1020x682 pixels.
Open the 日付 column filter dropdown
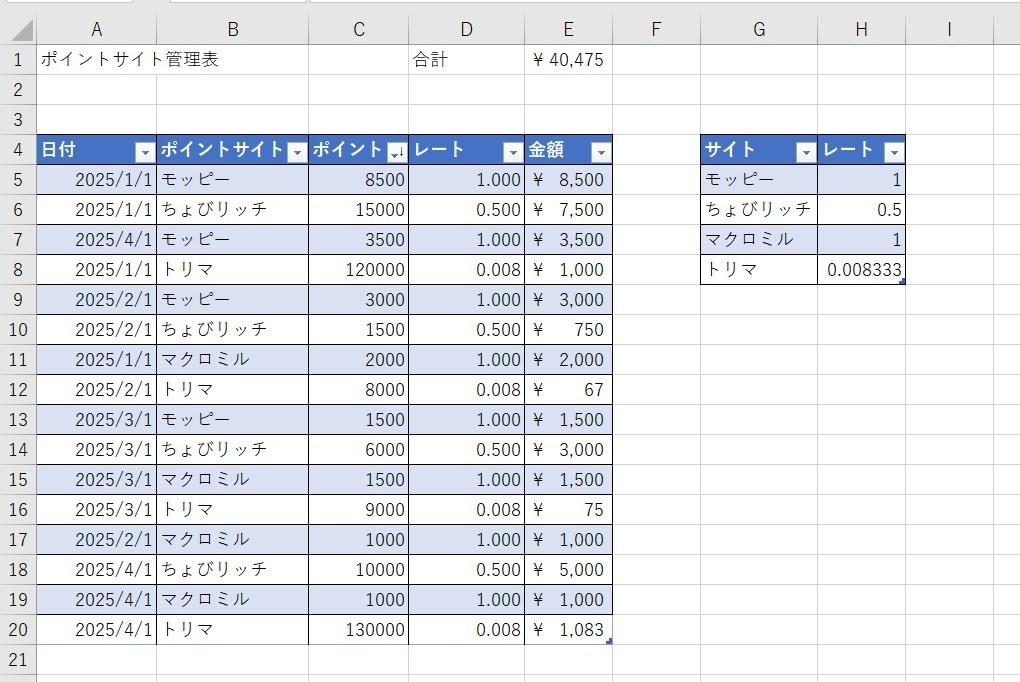tap(145, 152)
